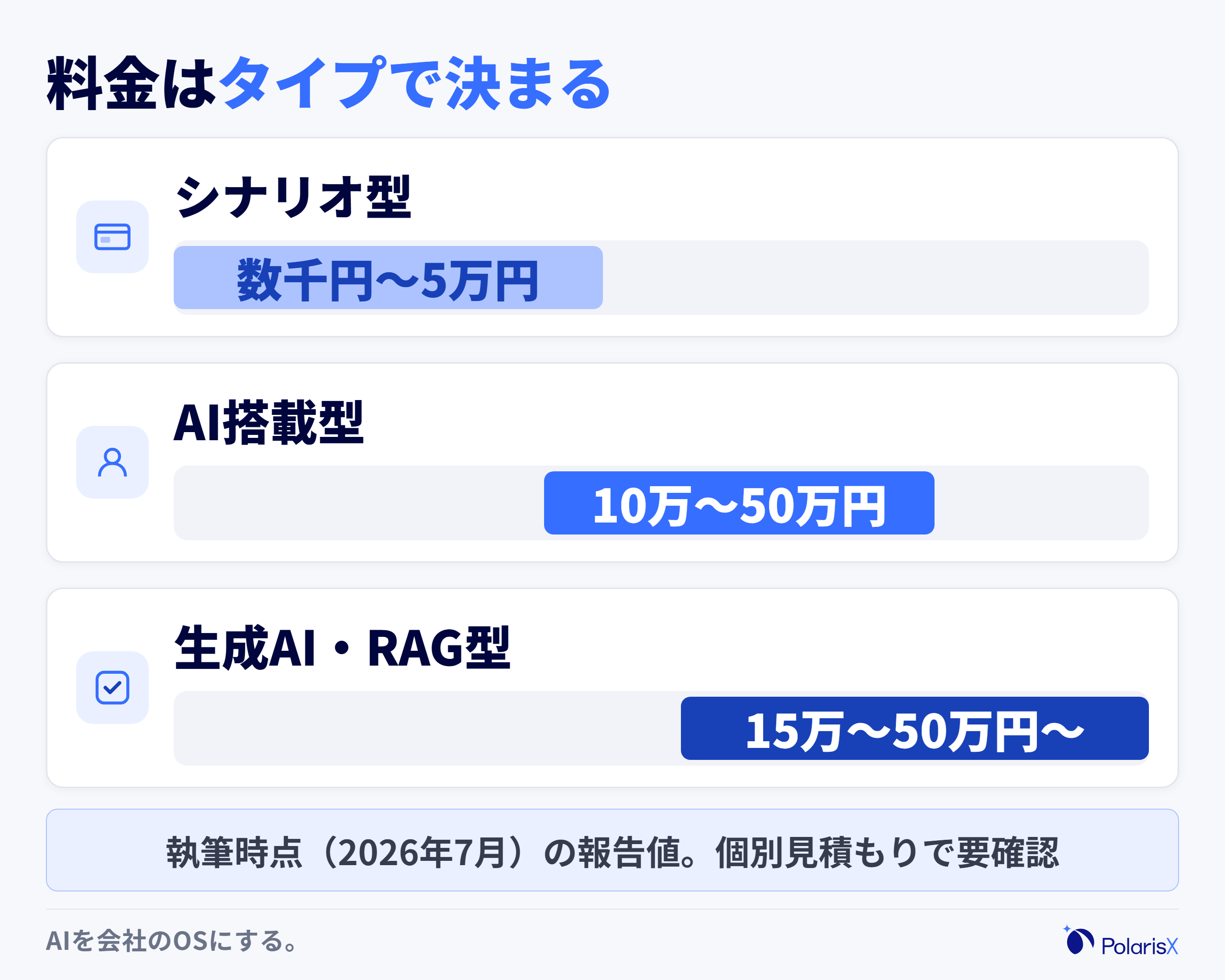Click the person icon beside AI搭載型
Viewport: 1225px width, 980px height.
coord(112,462)
